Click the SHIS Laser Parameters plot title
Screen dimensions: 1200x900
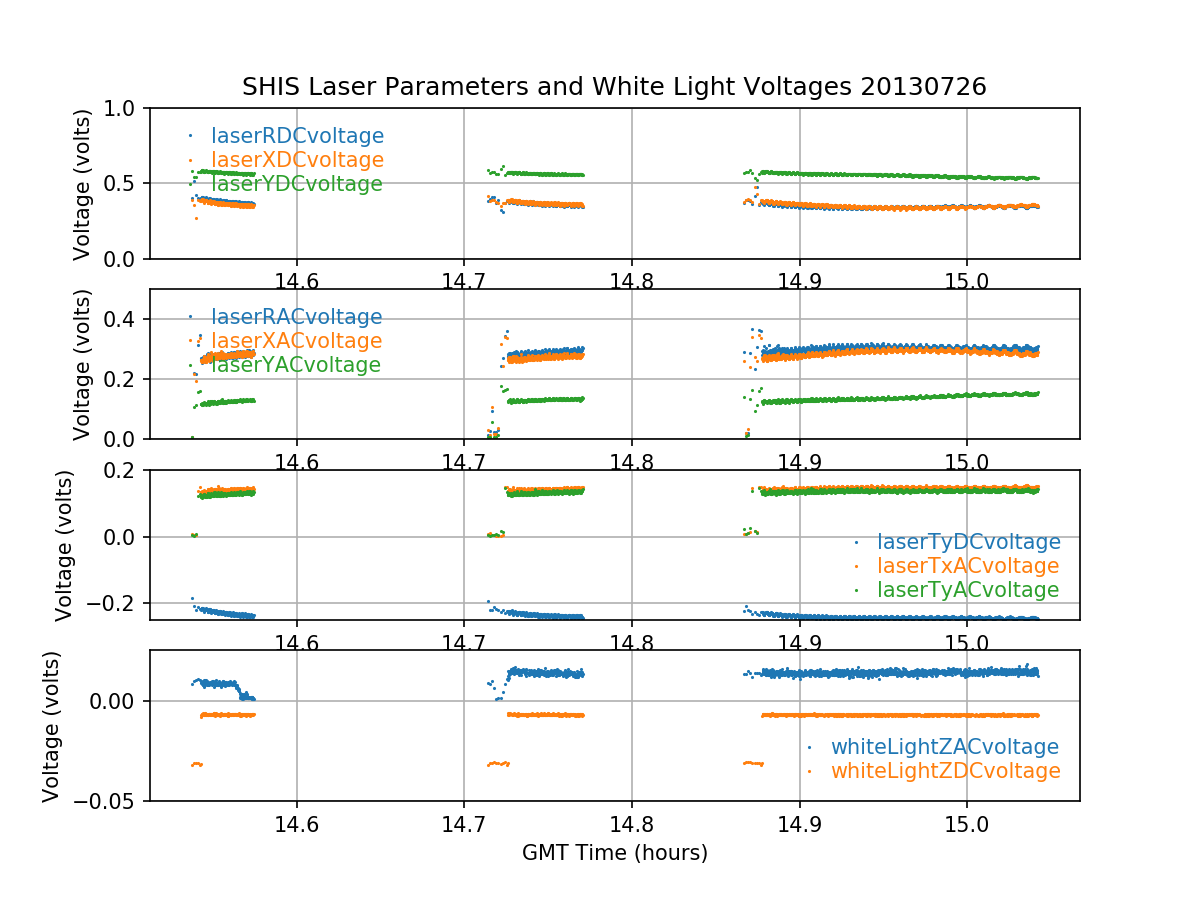pyautogui.click(x=614, y=87)
